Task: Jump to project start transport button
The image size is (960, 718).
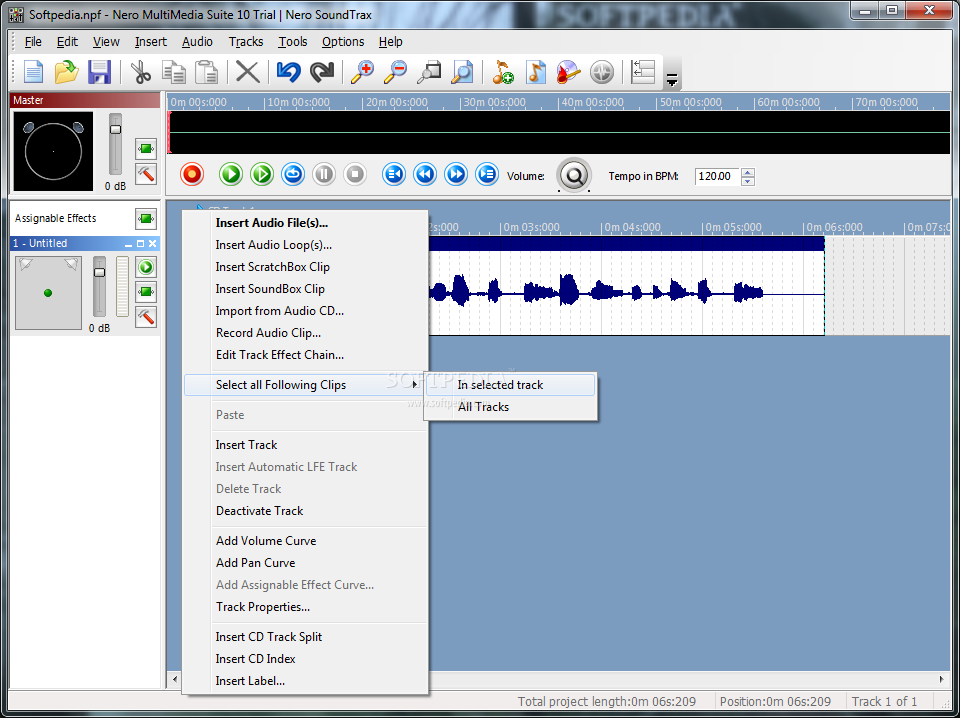Action: coord(394,175)
